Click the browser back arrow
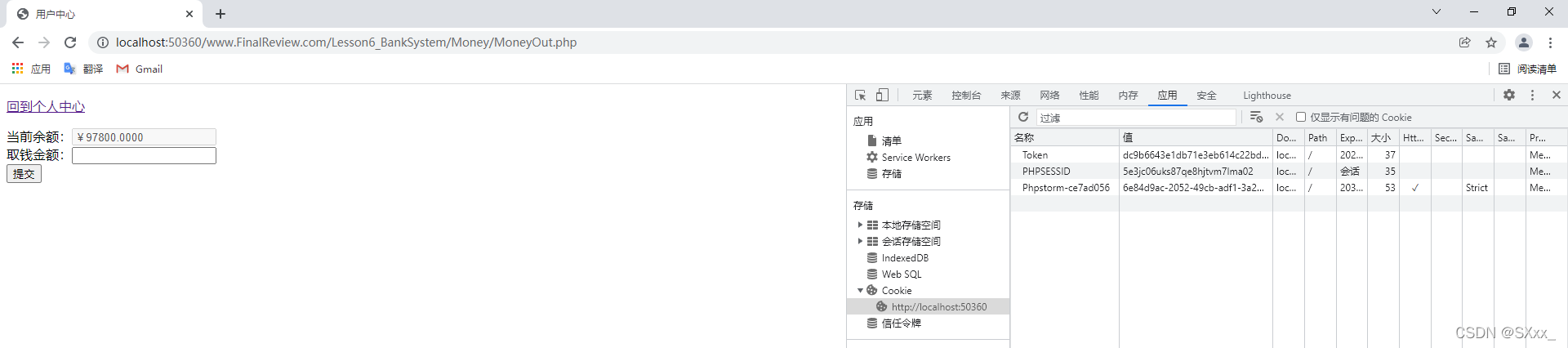 [x=18, y=42]
